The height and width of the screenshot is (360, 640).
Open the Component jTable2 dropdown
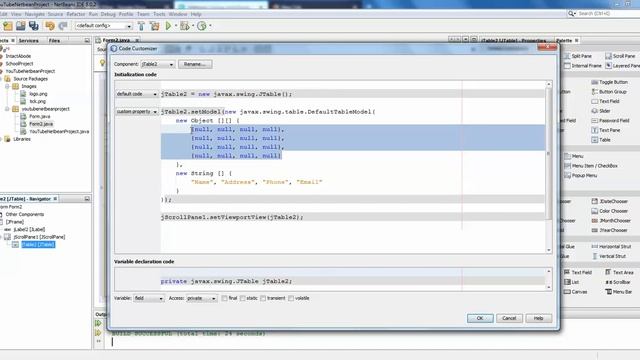pos(158,64)
